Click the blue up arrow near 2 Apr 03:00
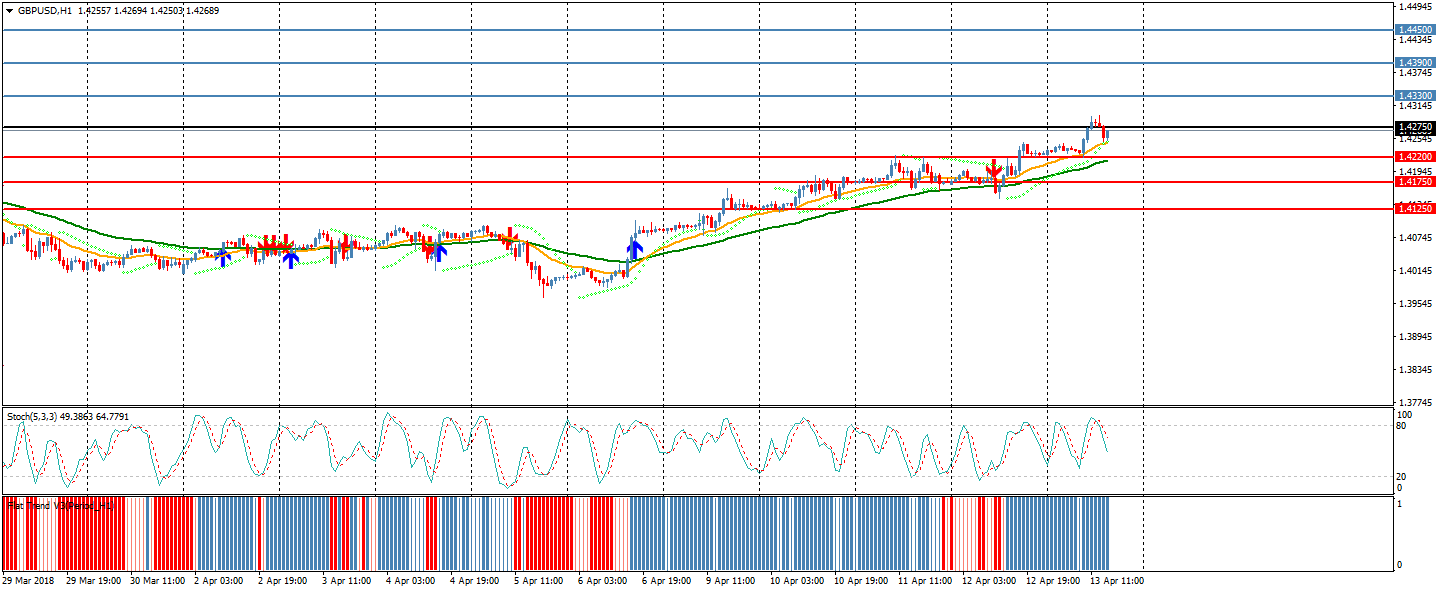 (223, 257)
